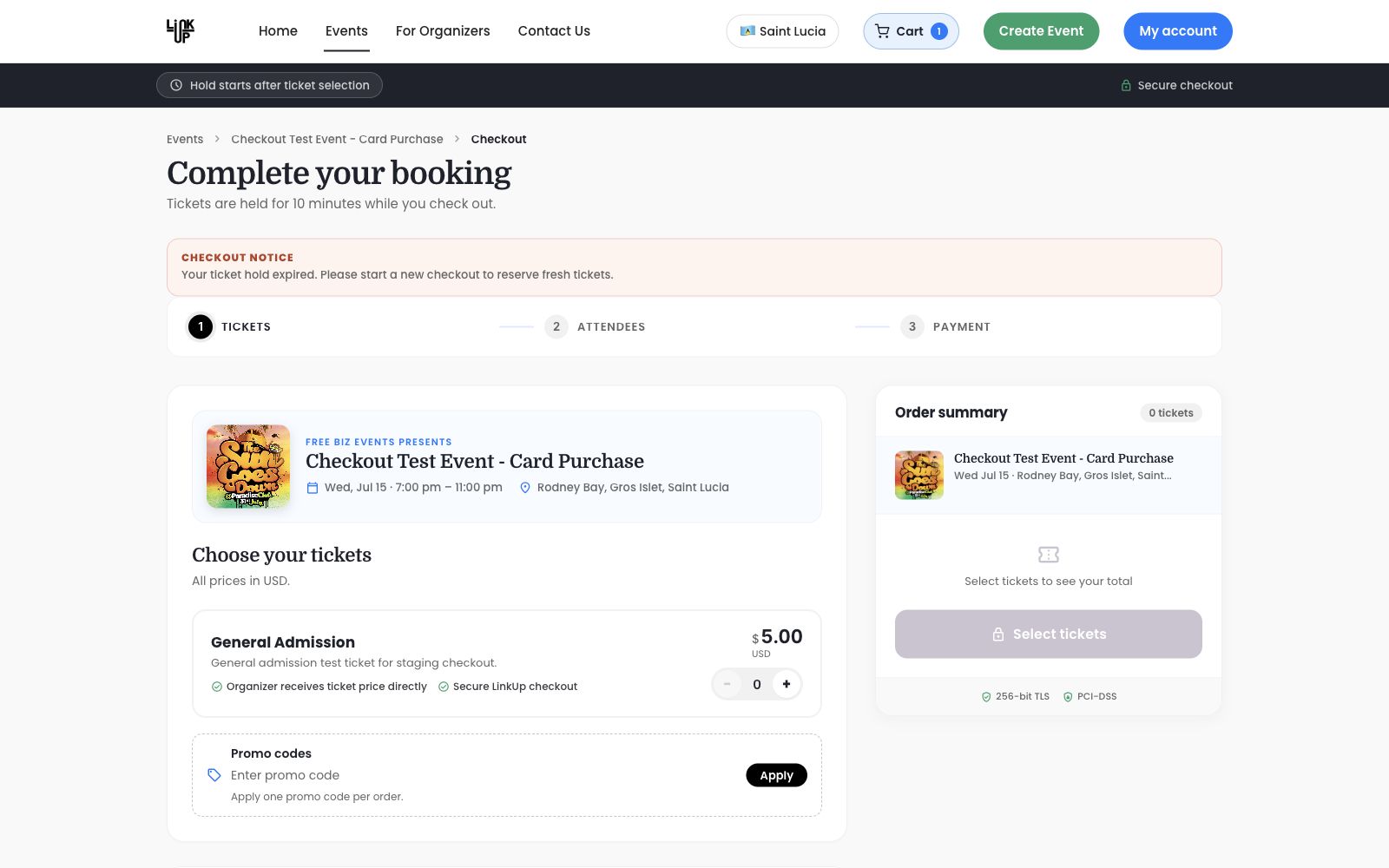Select step 2 Attendees
Viewport: 1389px width, 868px height.
pyautogui.click(x=596, y=326)
